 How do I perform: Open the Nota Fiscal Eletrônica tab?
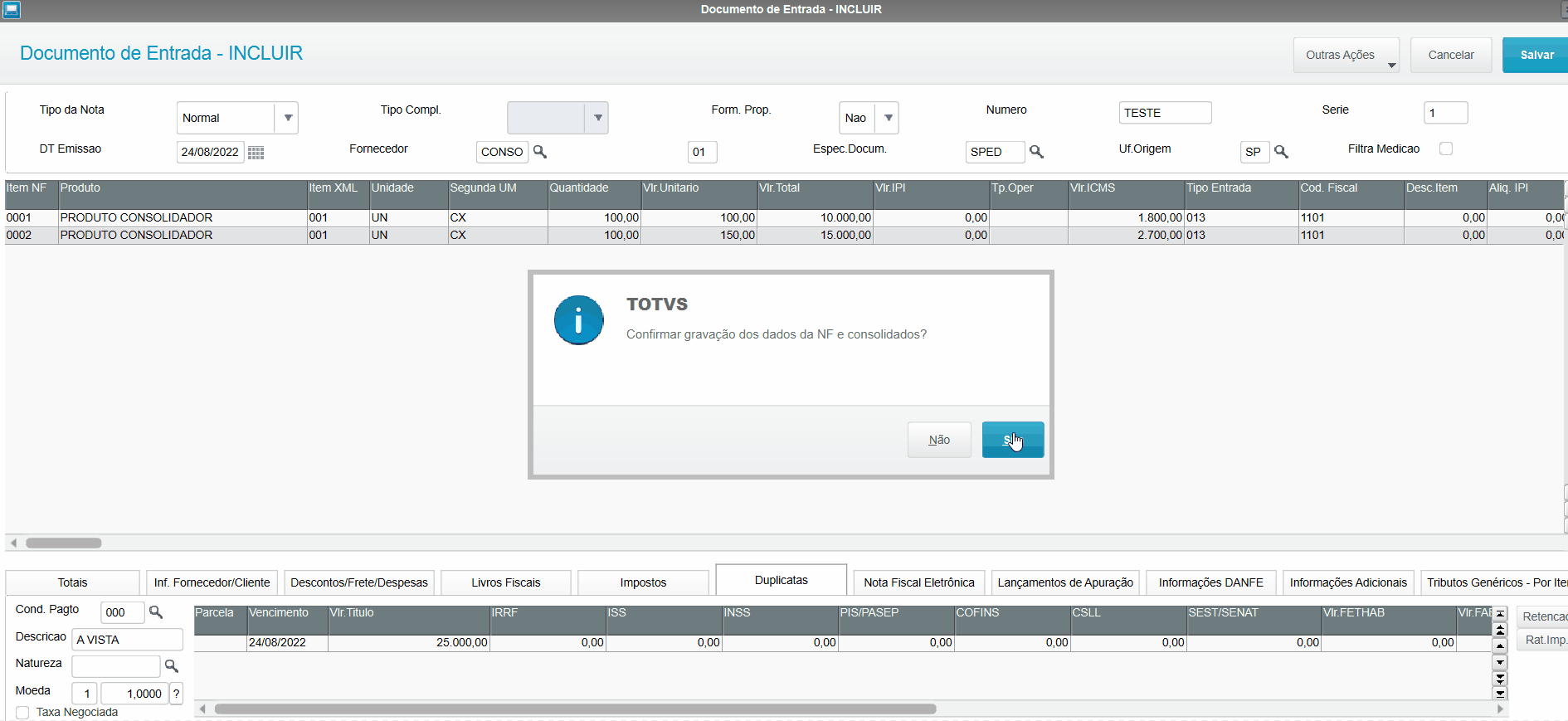click(919, 582)
